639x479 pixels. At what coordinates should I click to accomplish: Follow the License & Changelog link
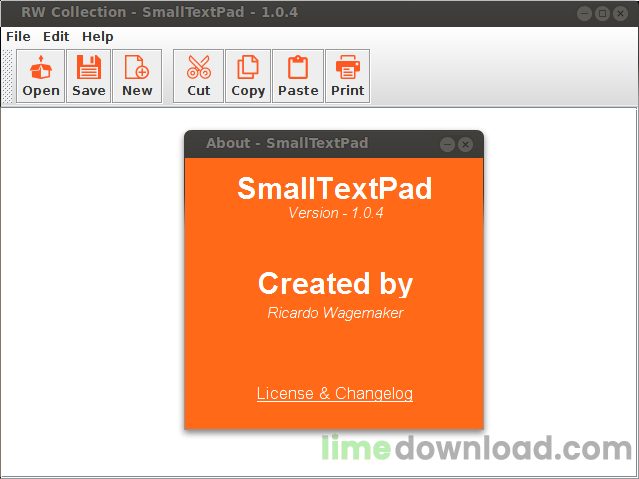pos(335,393)
